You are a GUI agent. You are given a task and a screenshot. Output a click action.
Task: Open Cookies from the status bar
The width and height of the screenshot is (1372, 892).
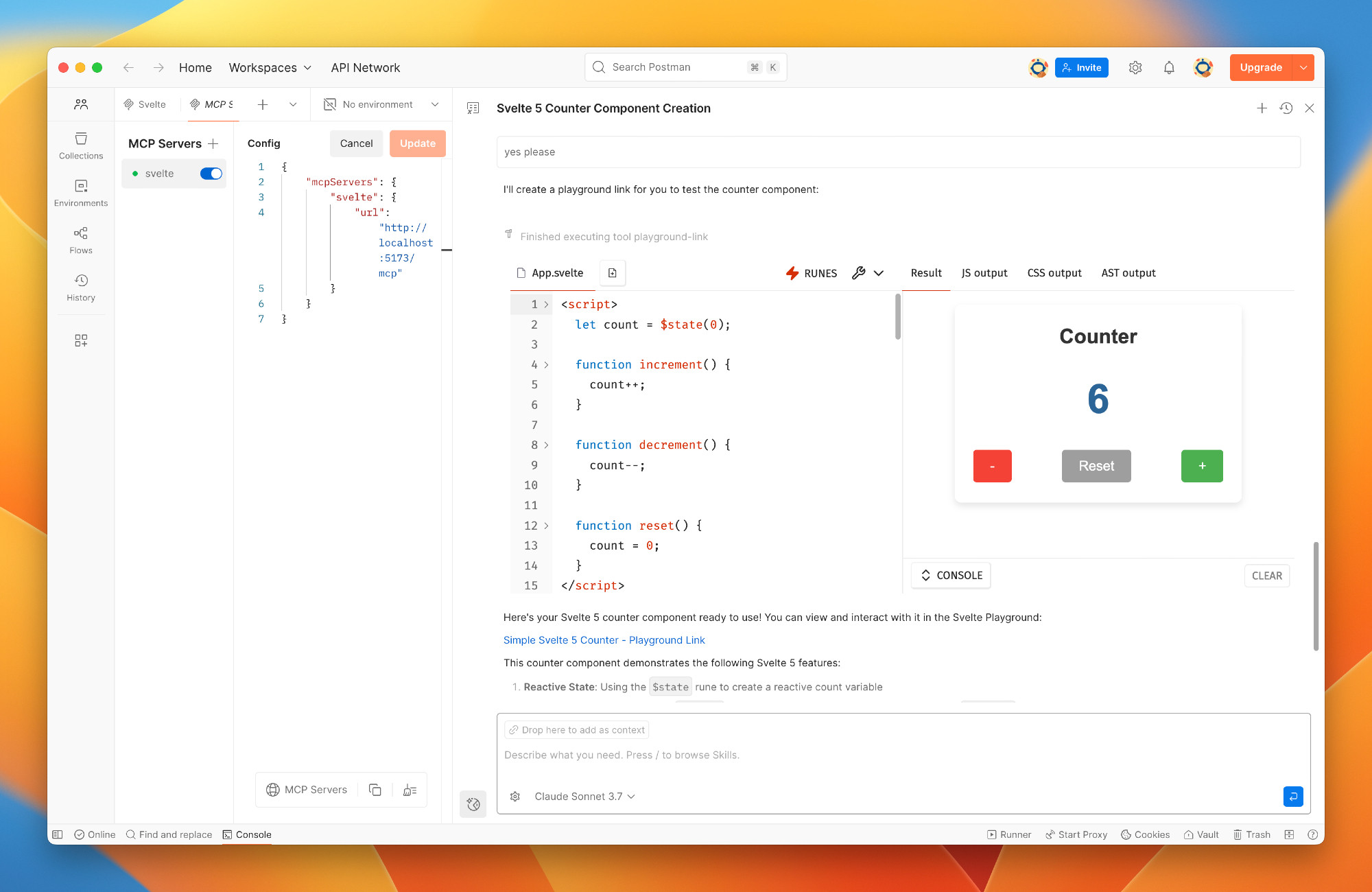point(1144,834)
